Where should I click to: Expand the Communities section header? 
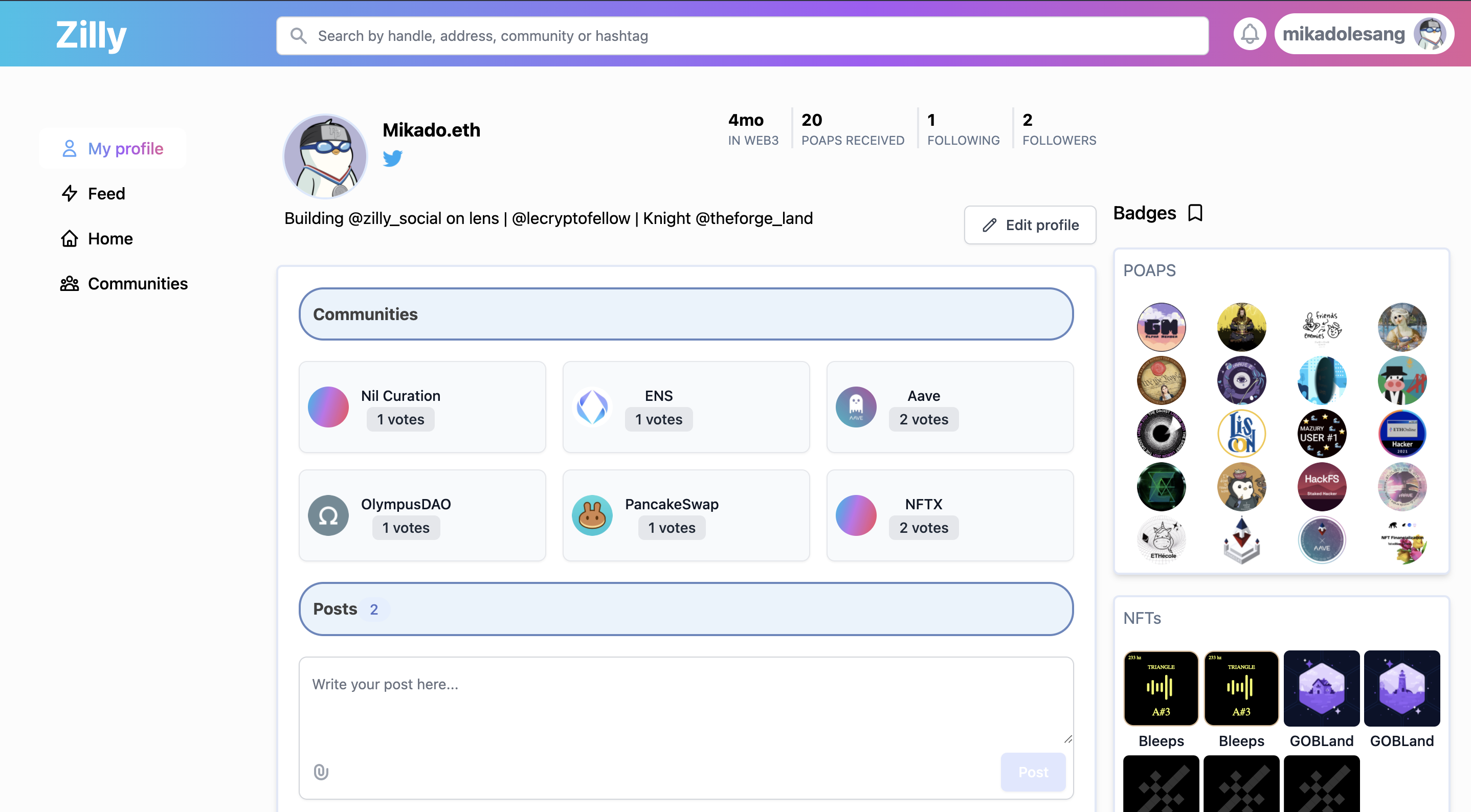[x=686, y=314]
